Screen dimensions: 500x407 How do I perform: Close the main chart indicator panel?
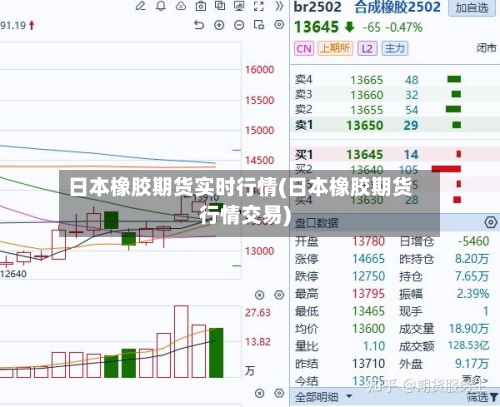coord(259,295)
